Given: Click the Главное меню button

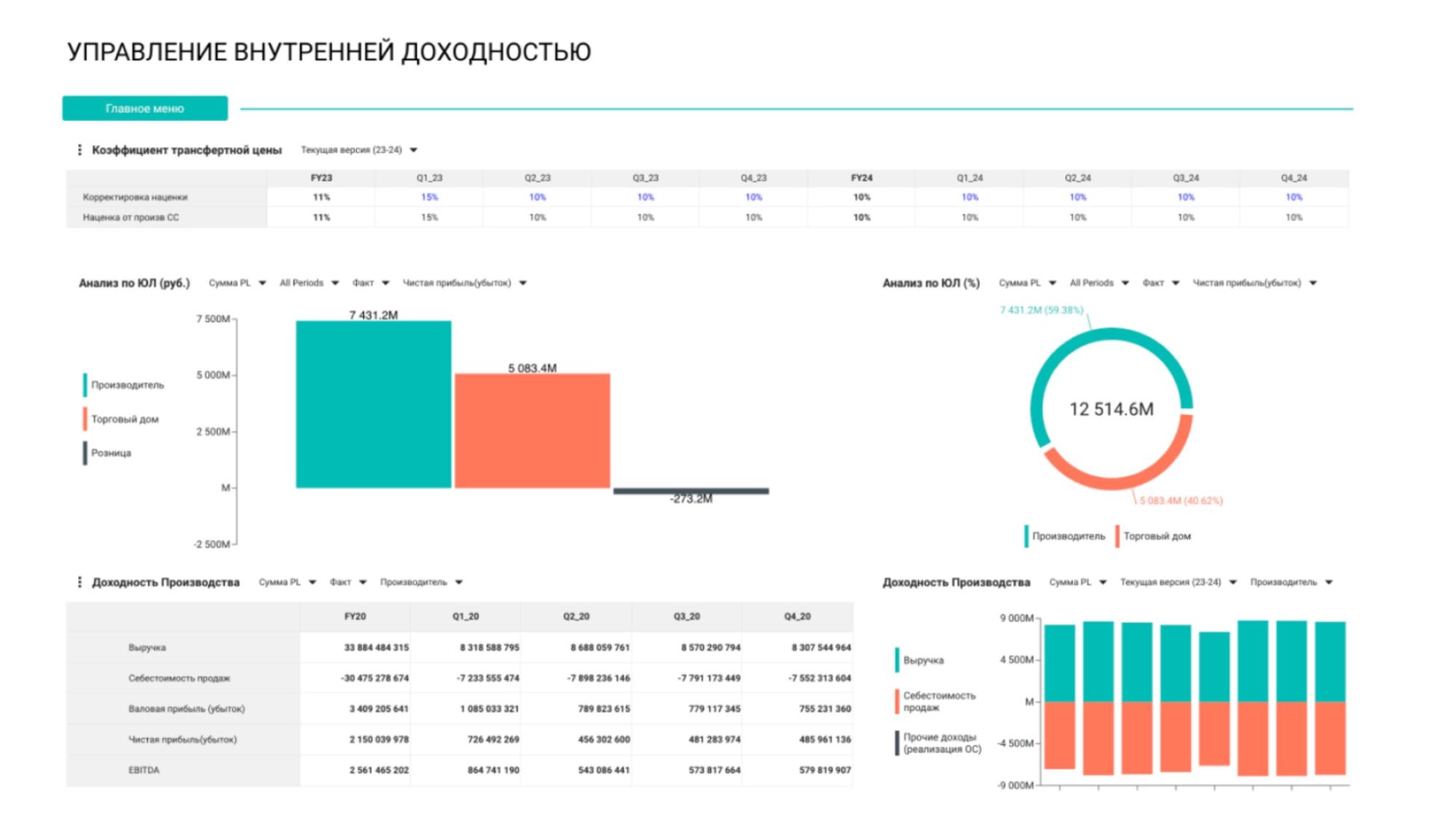Looking at the screenshot, I should pos(145,109).
